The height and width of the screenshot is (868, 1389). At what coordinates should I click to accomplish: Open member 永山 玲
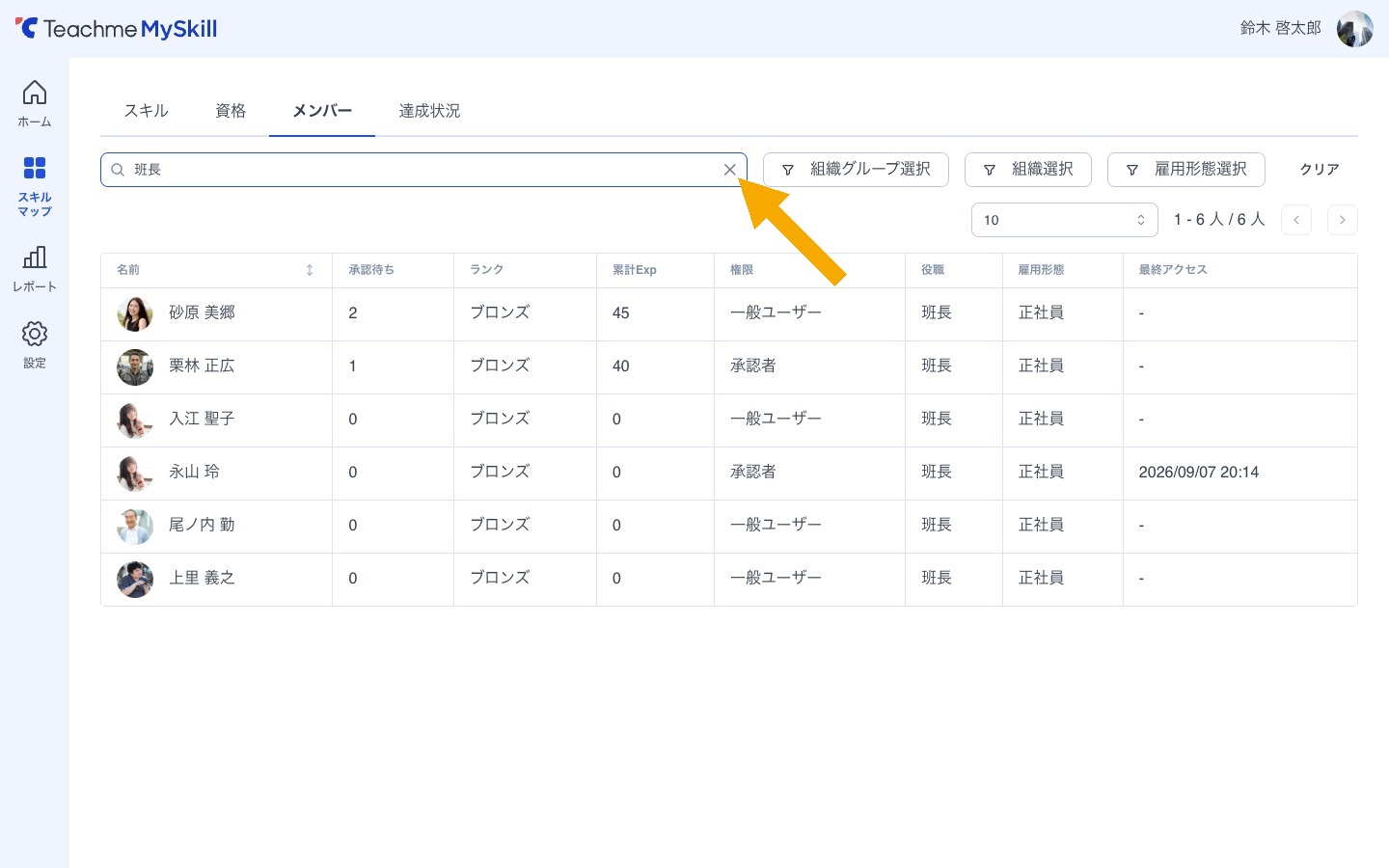[194, 472]
